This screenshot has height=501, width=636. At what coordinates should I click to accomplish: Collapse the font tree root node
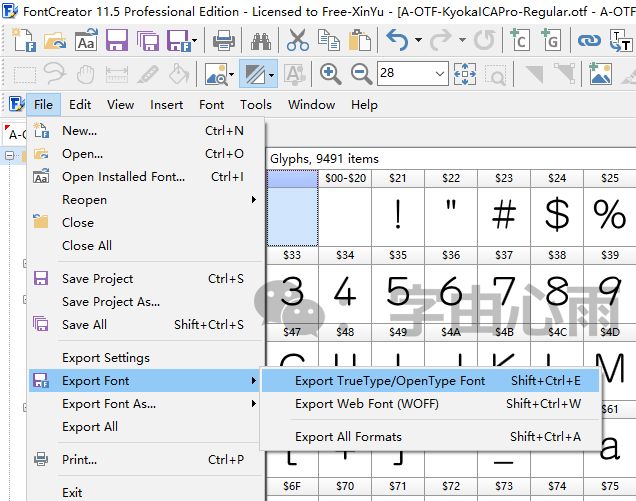9,155
